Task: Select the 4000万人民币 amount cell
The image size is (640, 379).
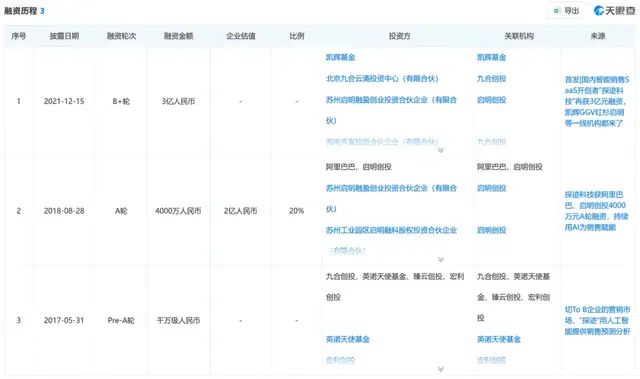Action: point(178,211)
